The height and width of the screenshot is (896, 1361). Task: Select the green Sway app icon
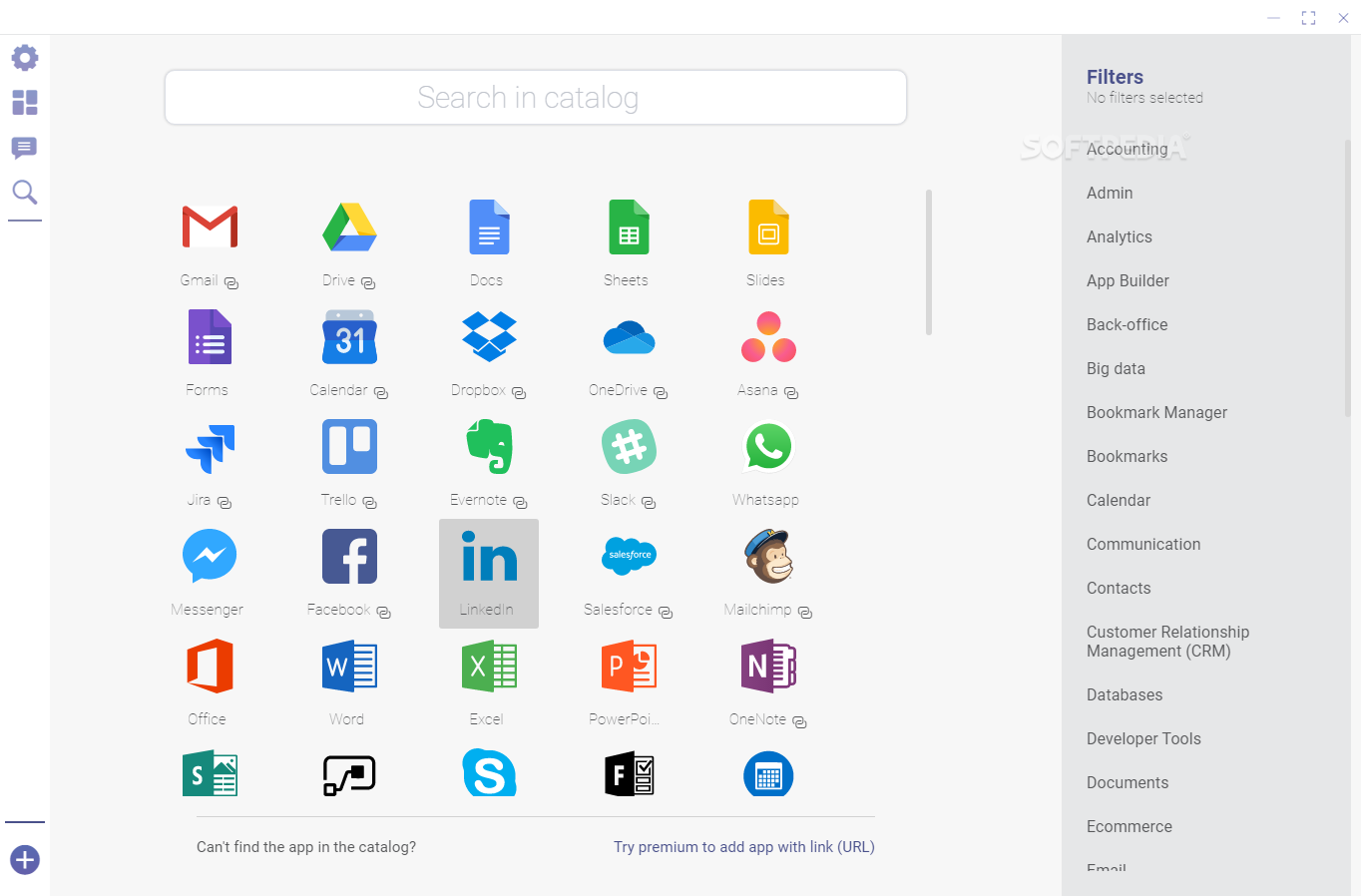[210, 774]
